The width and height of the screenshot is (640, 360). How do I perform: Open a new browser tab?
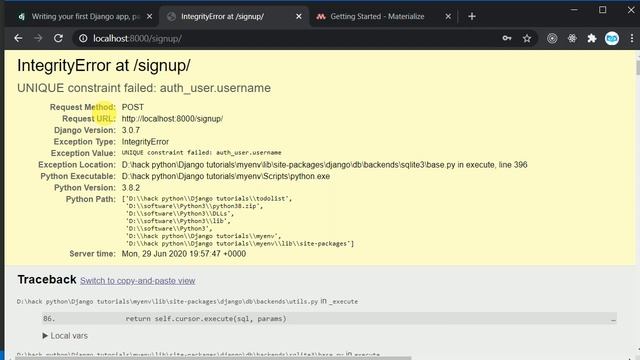472,16
